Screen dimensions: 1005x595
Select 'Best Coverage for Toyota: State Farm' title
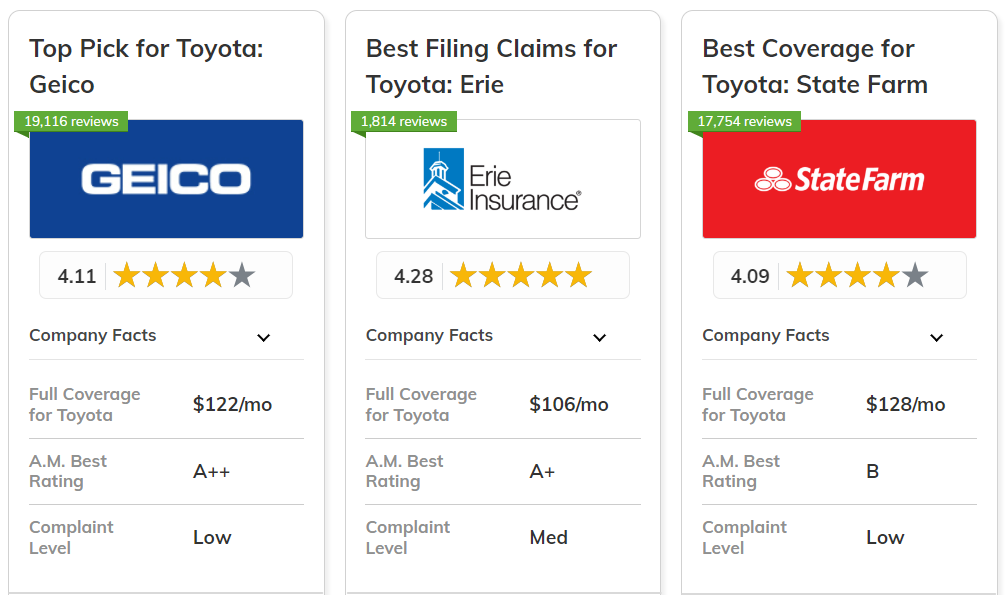click(x=815, y=66)
